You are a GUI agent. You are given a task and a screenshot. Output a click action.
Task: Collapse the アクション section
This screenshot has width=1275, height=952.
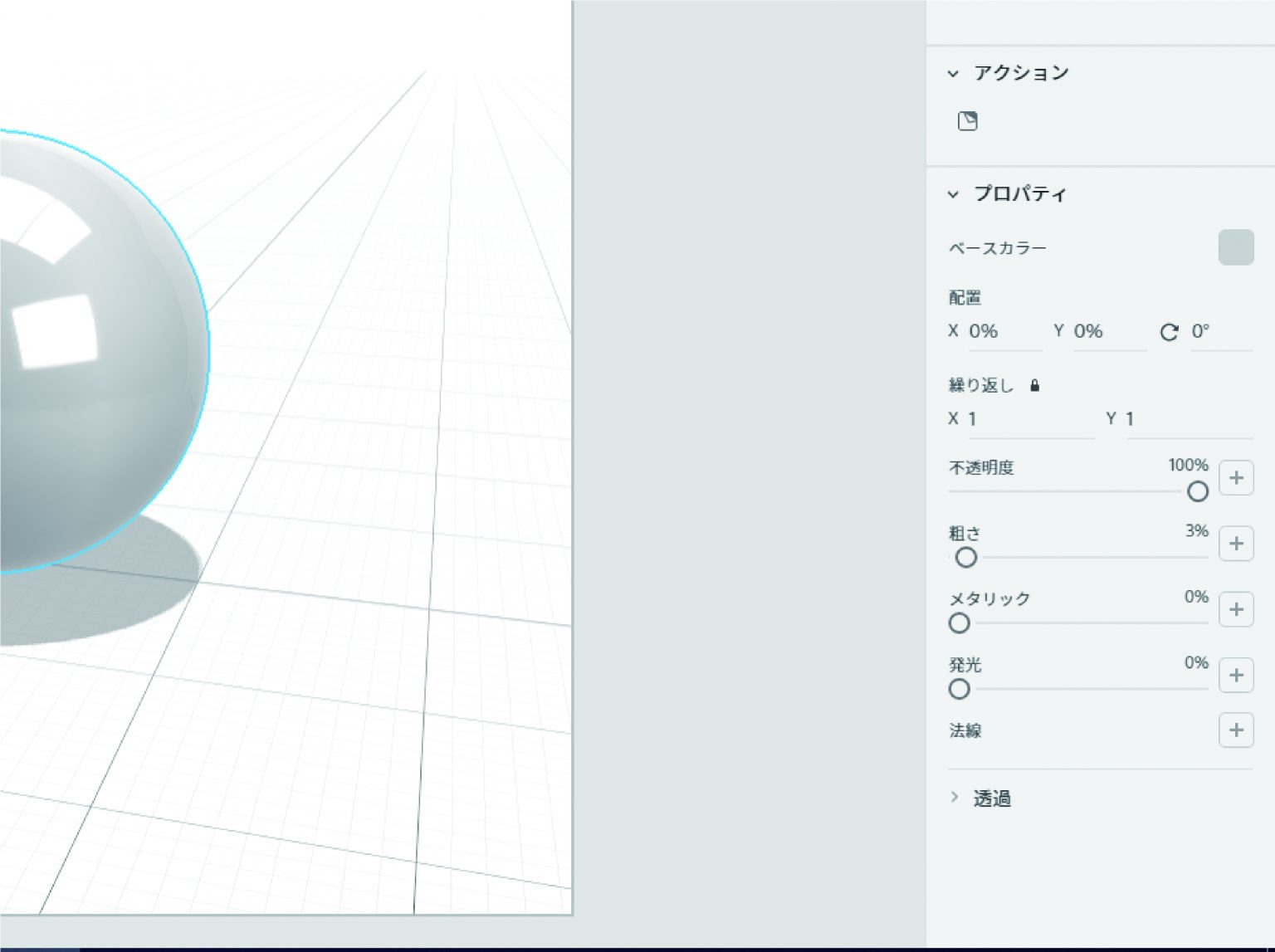tap(953, 73)
